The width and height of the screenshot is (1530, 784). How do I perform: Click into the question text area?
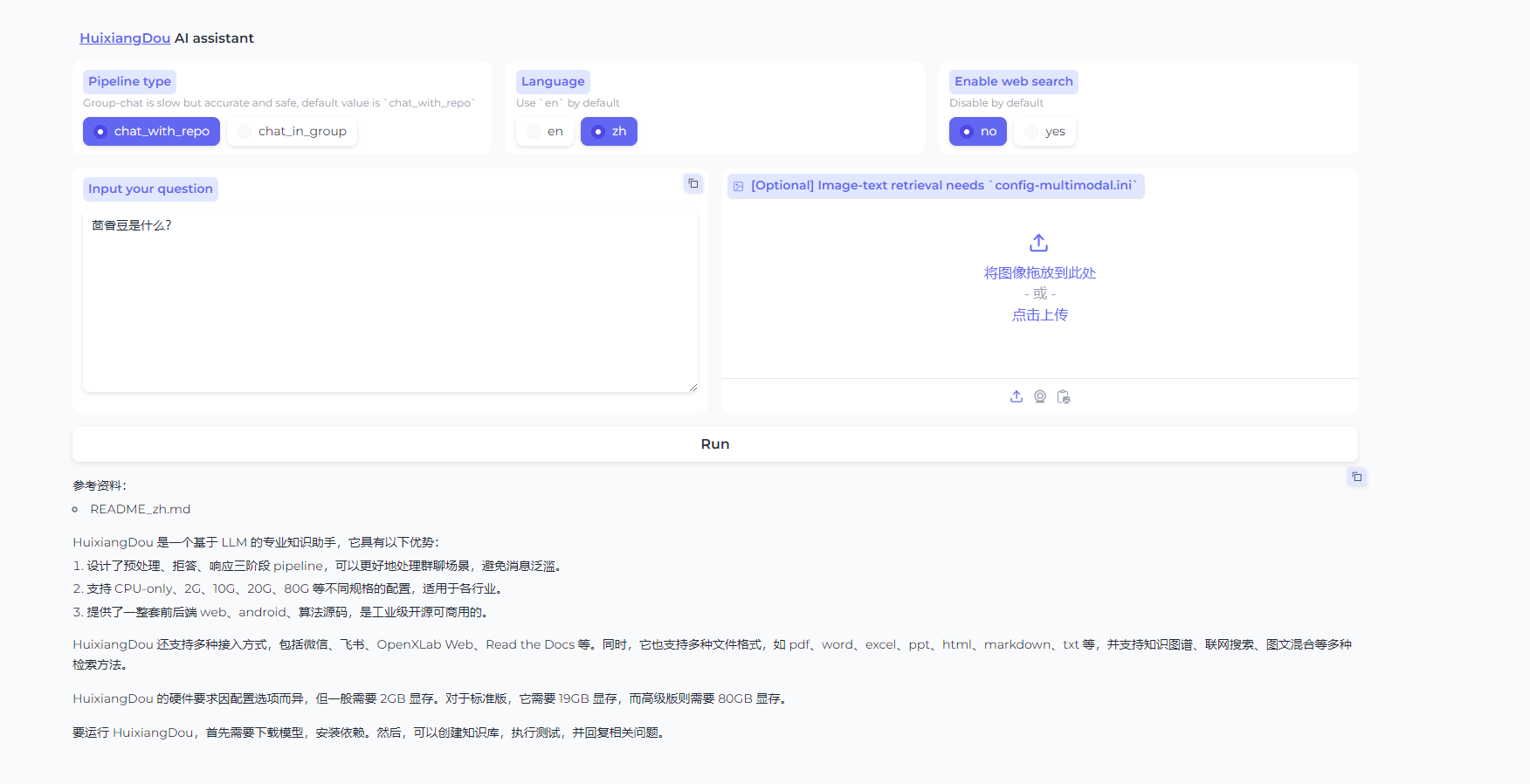click(390, 300)
